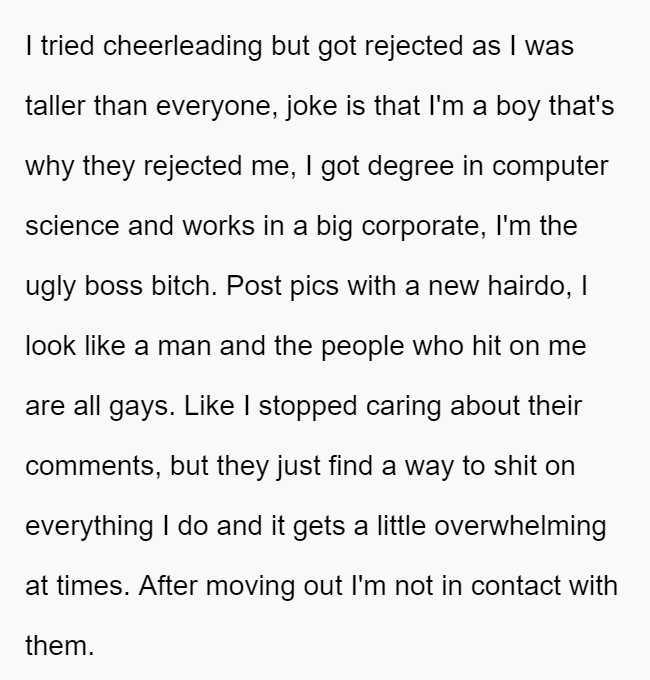This screenshot has height=680, width=650.
Task: Click the word "overwhelming" in the paragraph
Action: point(520,527)
